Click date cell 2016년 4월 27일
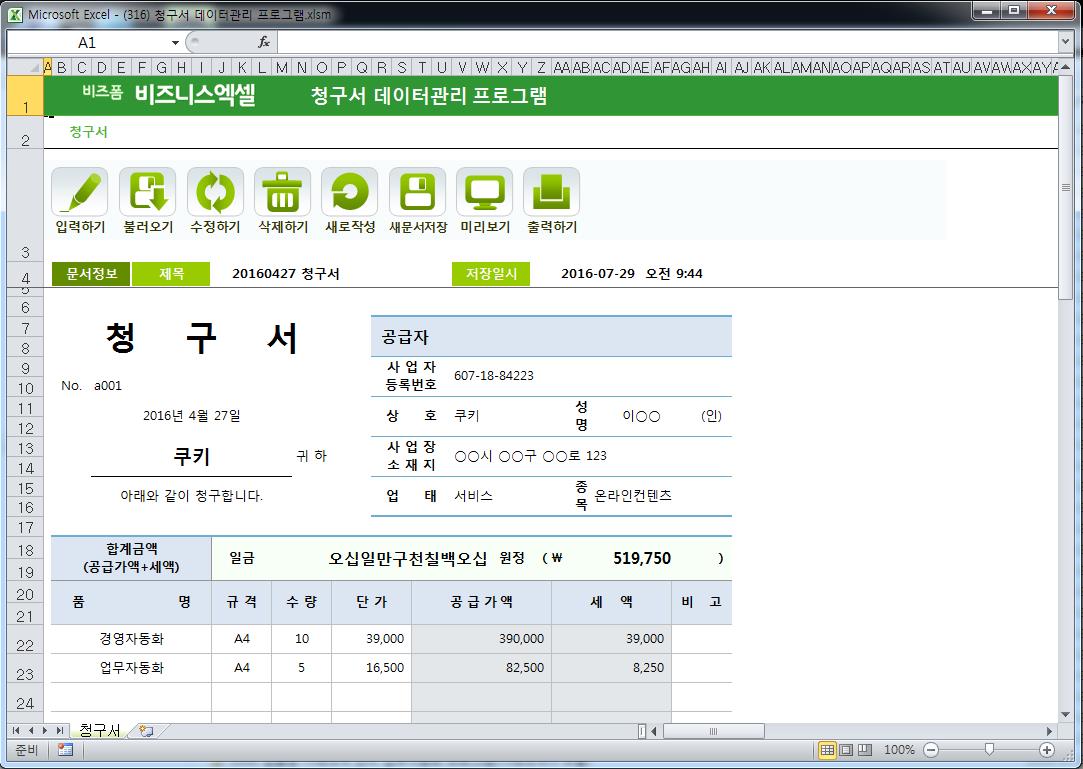 click(191, 415)
